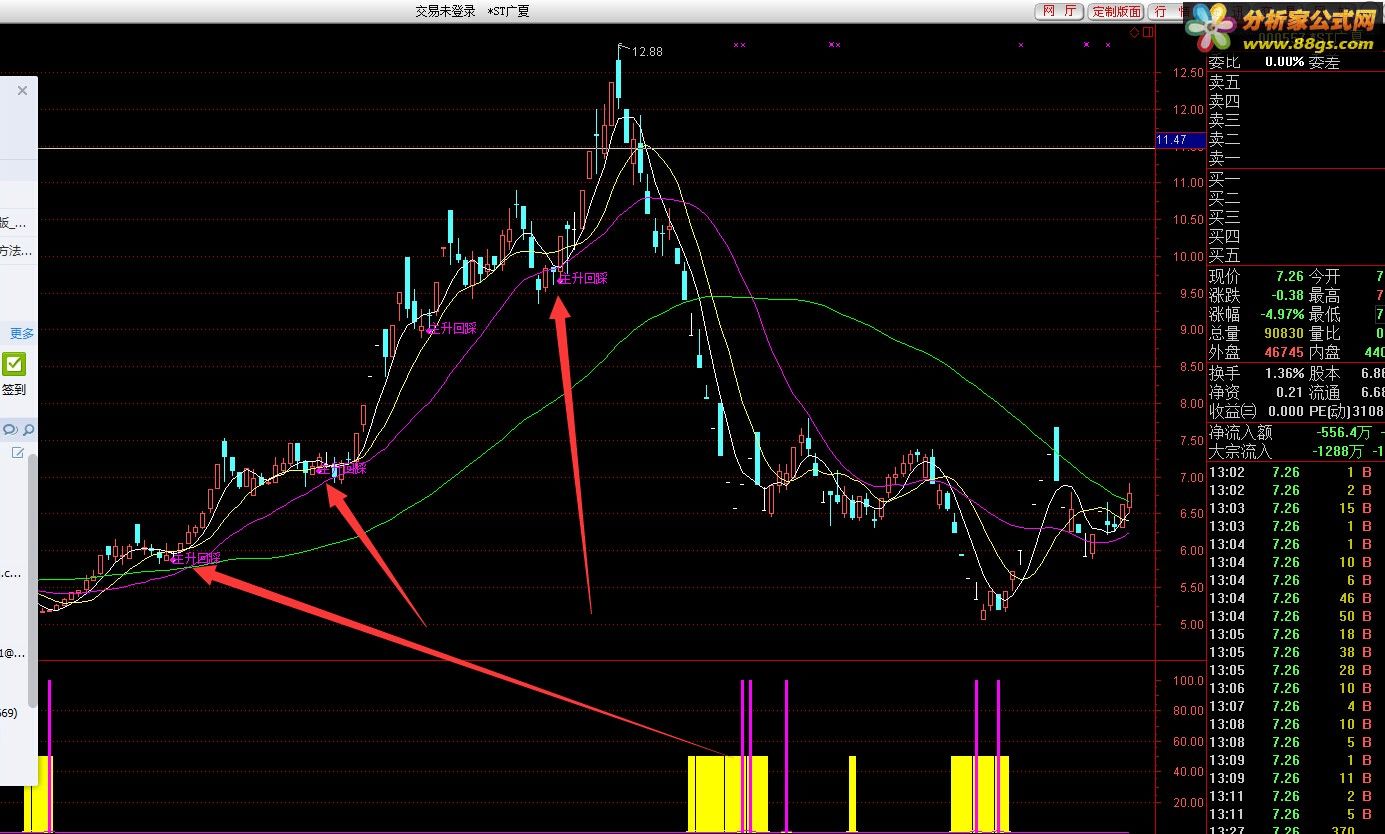The width and height of the screenshot is (1385, 834).
Task: Tick the green 签到 check icon
Action: tap(14, 364)
